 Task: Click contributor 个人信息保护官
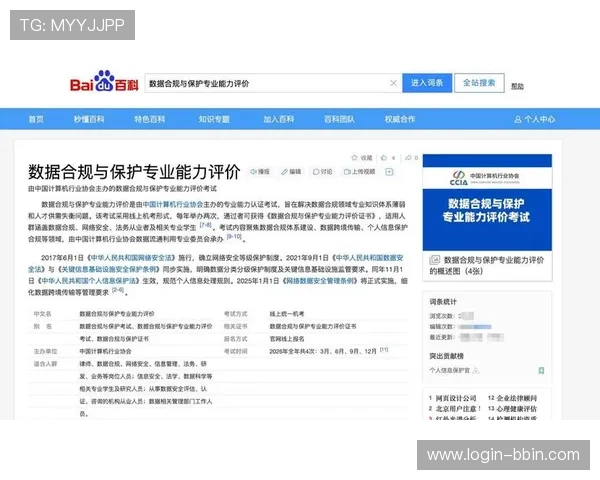click(x=450, y=371)
